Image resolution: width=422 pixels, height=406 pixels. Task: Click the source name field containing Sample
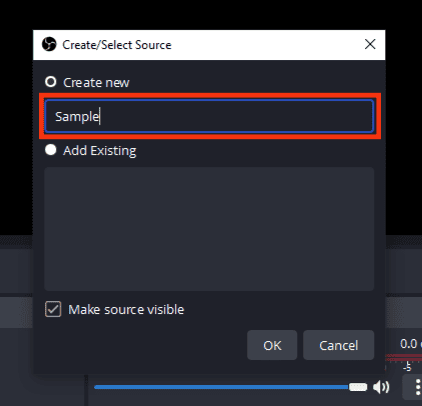[x=209, y=116]
